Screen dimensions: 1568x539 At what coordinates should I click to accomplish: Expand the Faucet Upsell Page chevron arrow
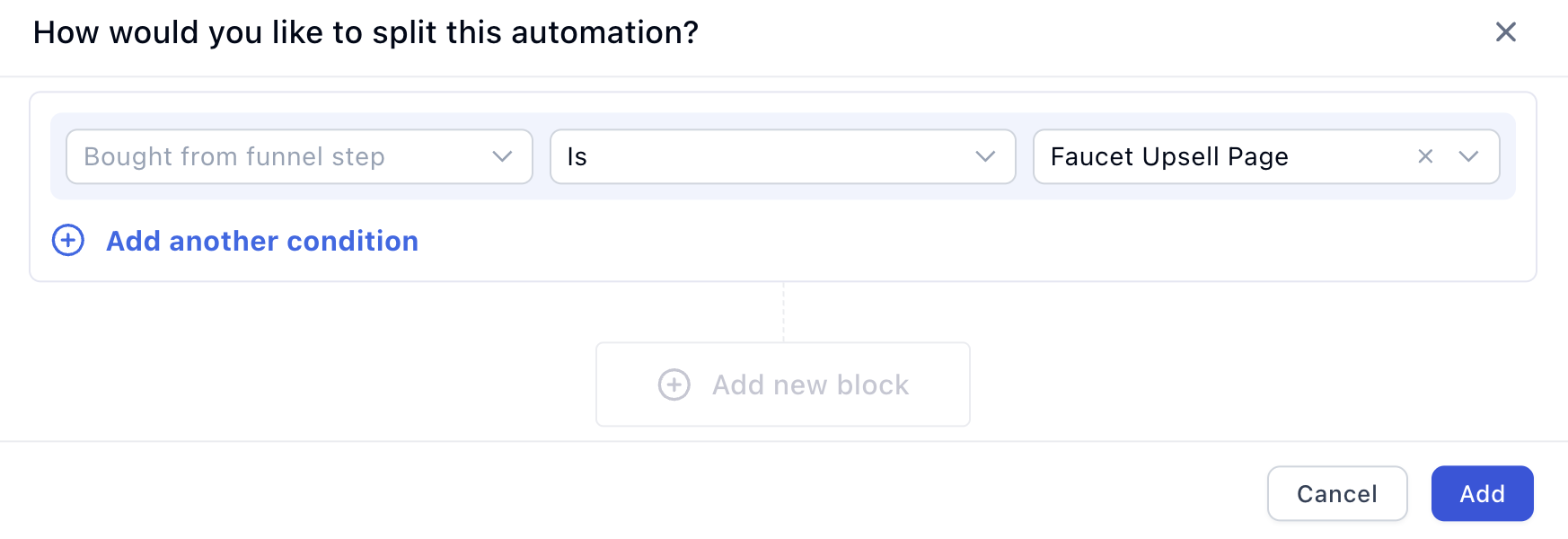[x=1468, y=156]
